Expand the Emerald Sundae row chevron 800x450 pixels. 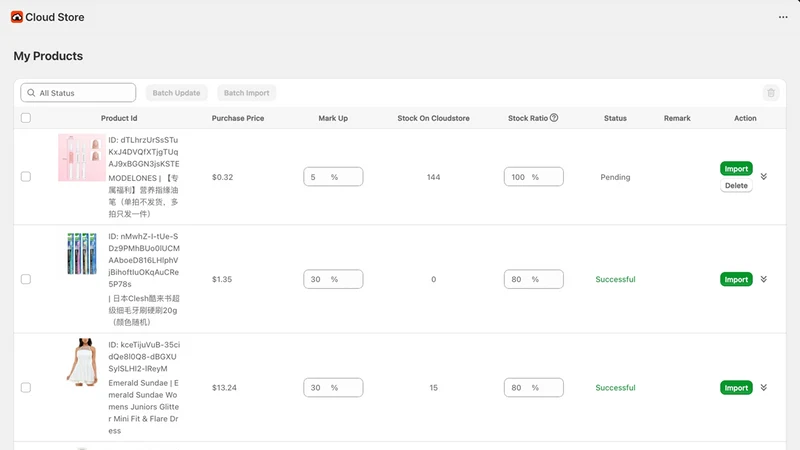click(764, 387)
